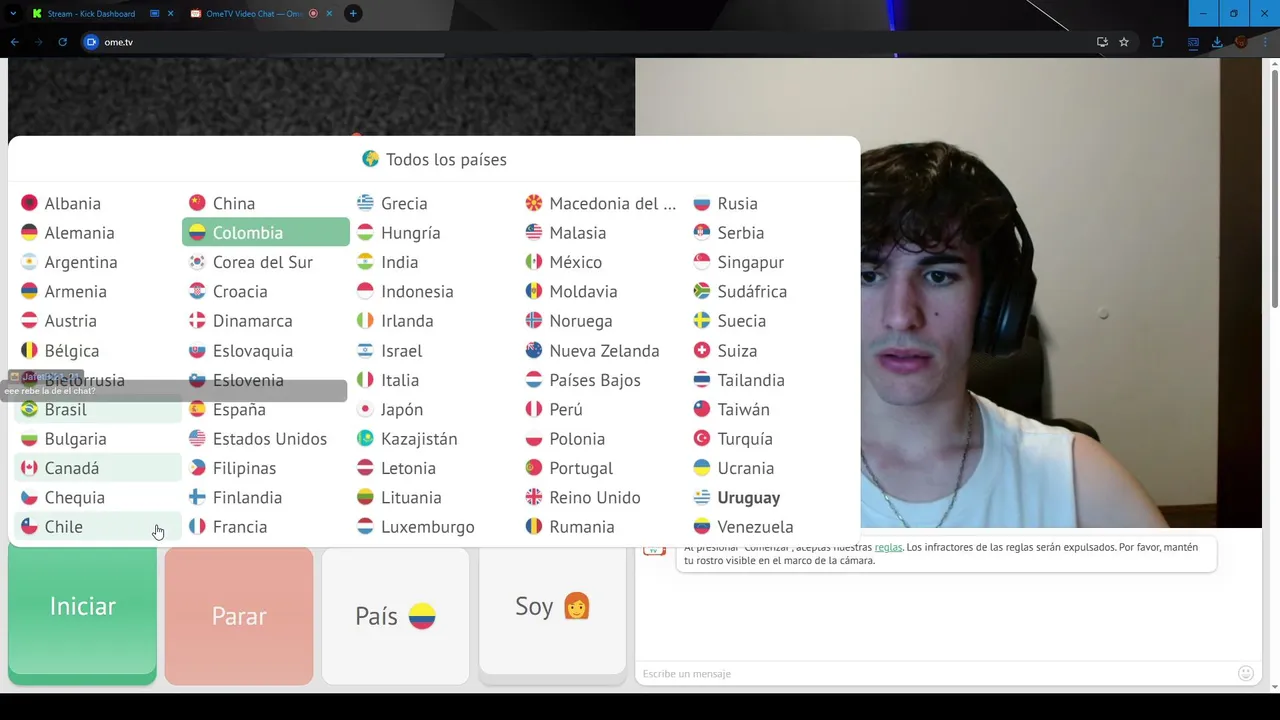The height and width of the screenshot is (720, 1280).
Task: Select Países Bajos country
Action: point(601,380)
